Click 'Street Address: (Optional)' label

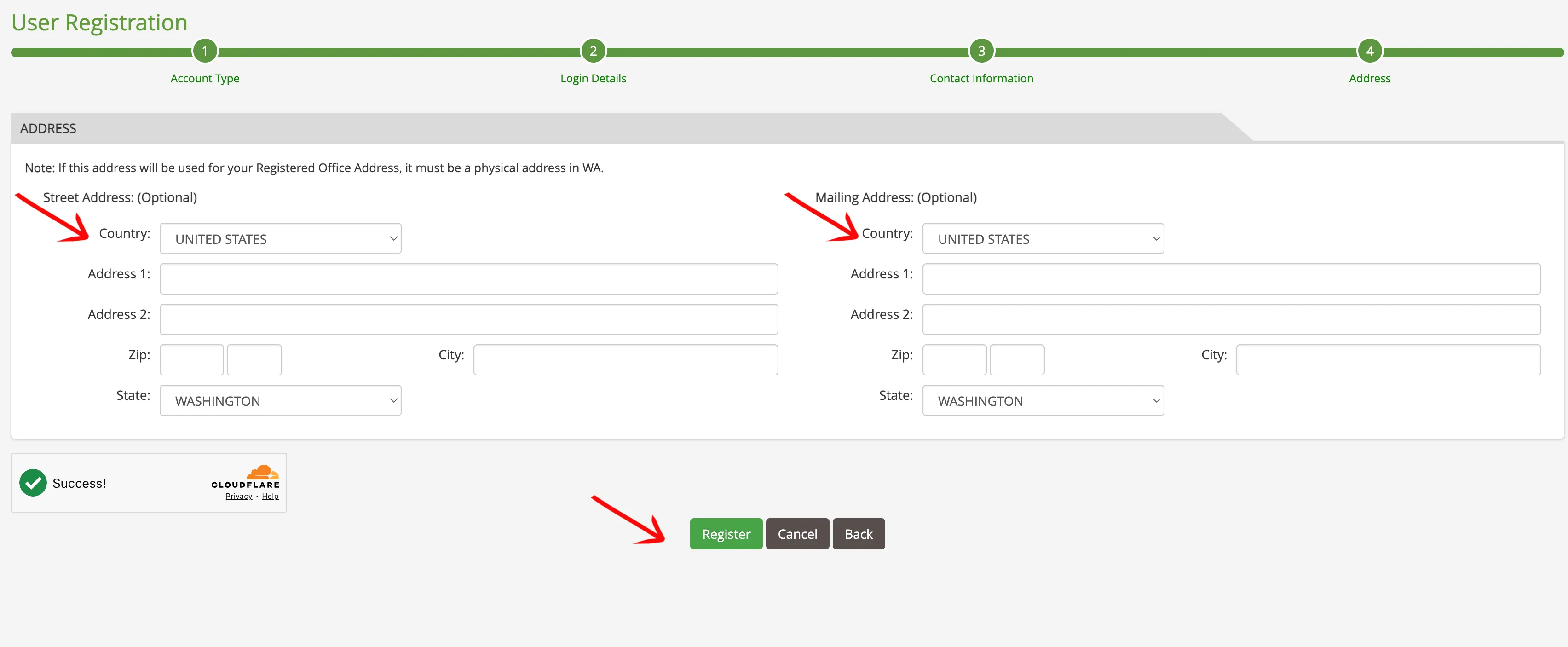(120, 197)
